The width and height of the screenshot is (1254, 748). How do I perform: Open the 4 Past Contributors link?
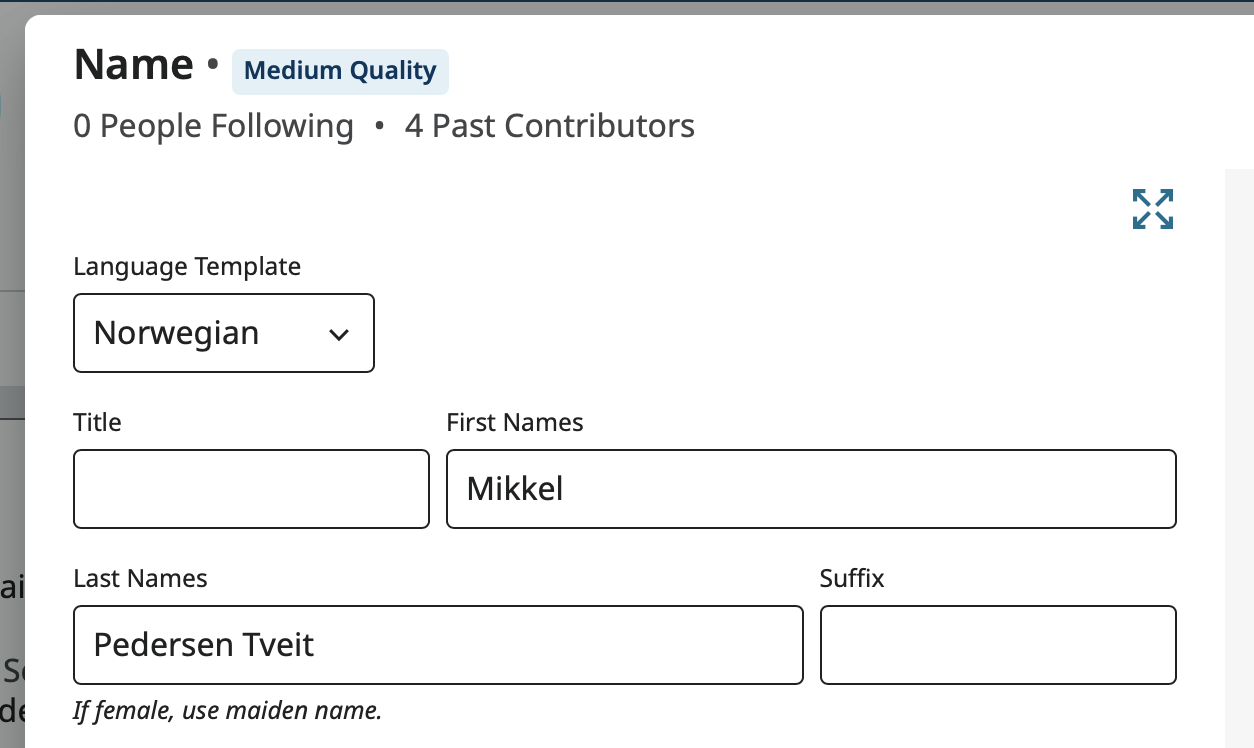[x=549, y=126]
